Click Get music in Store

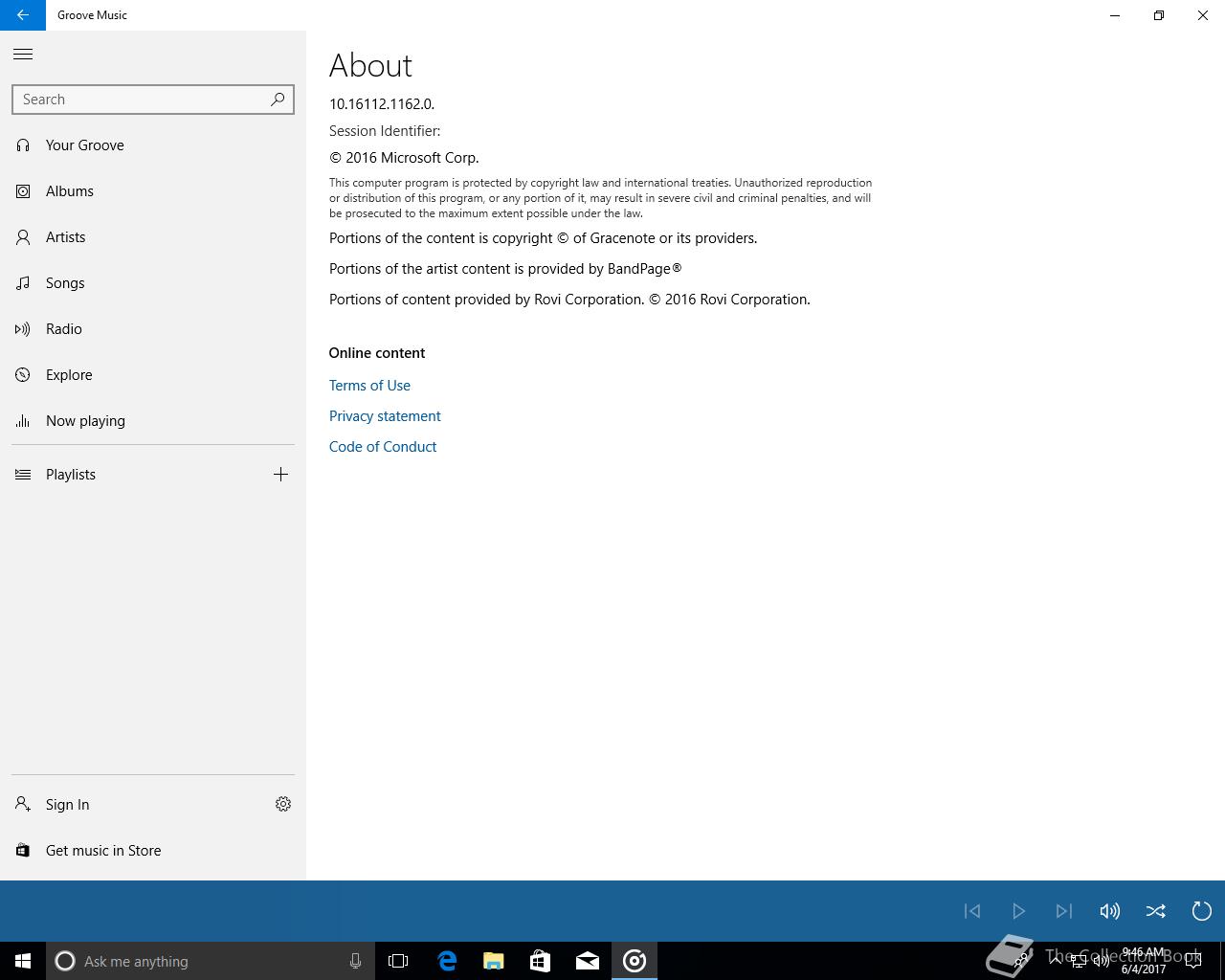153,851
